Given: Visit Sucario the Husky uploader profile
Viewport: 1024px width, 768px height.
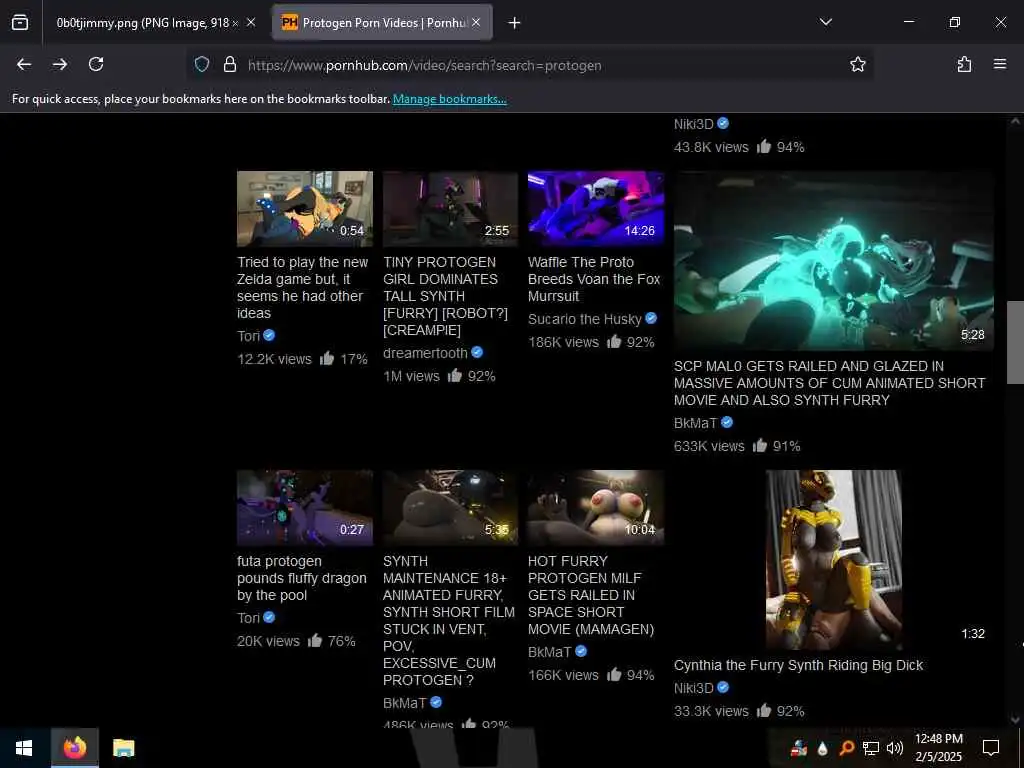Looking at the screenshot, I should pyautogui.click(x=584, y=319).
